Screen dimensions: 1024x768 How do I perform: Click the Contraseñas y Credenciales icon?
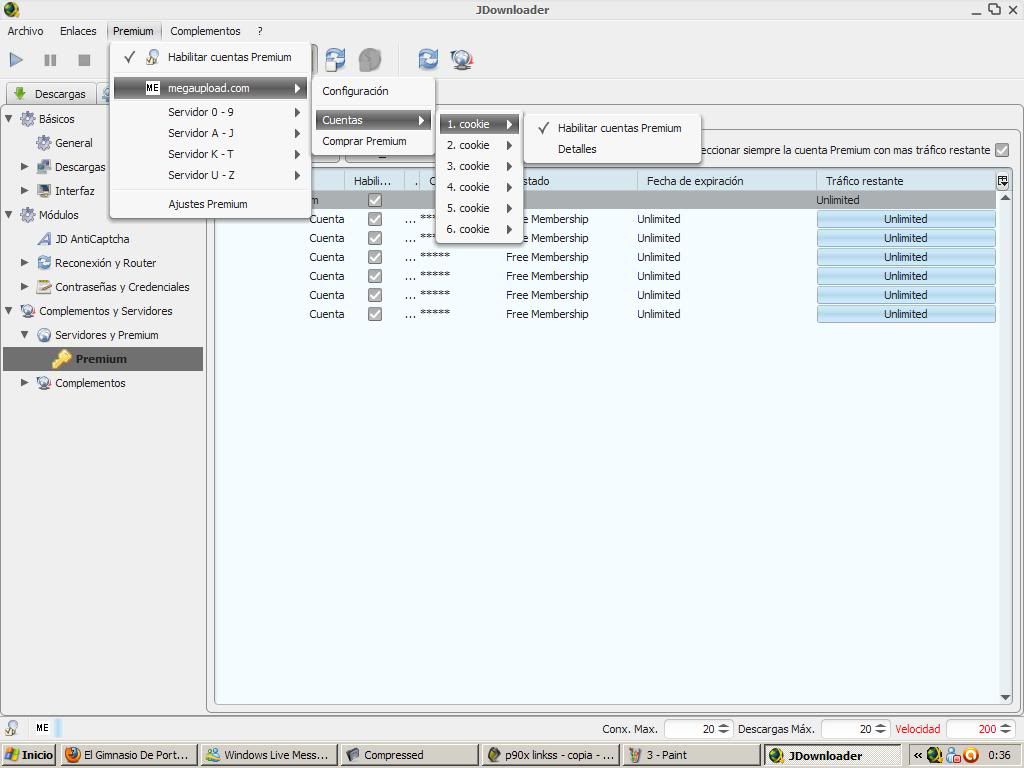coord(44,287)
